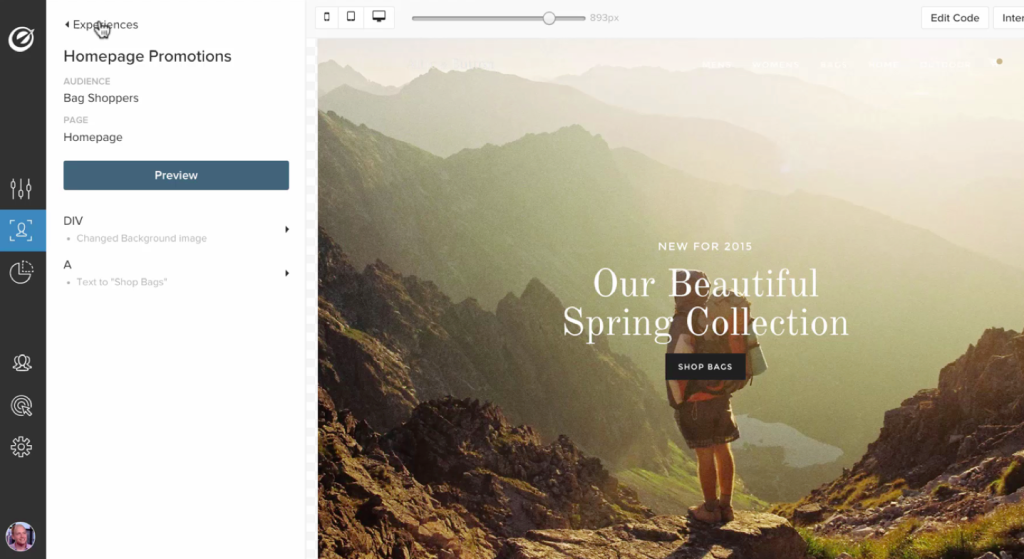Click the Optimizely logo in the sidebar

click(x=22, y=39)
